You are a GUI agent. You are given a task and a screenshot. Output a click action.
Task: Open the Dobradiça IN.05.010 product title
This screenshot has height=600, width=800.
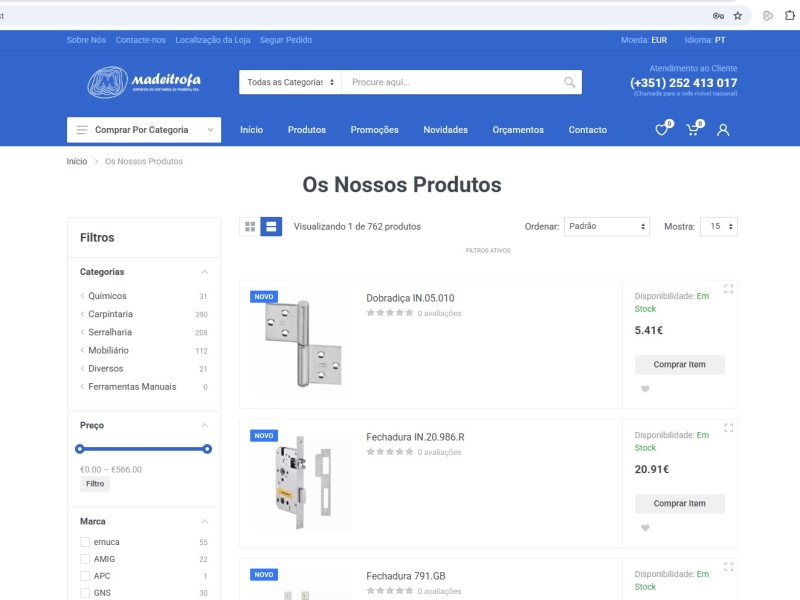point(410,298)
